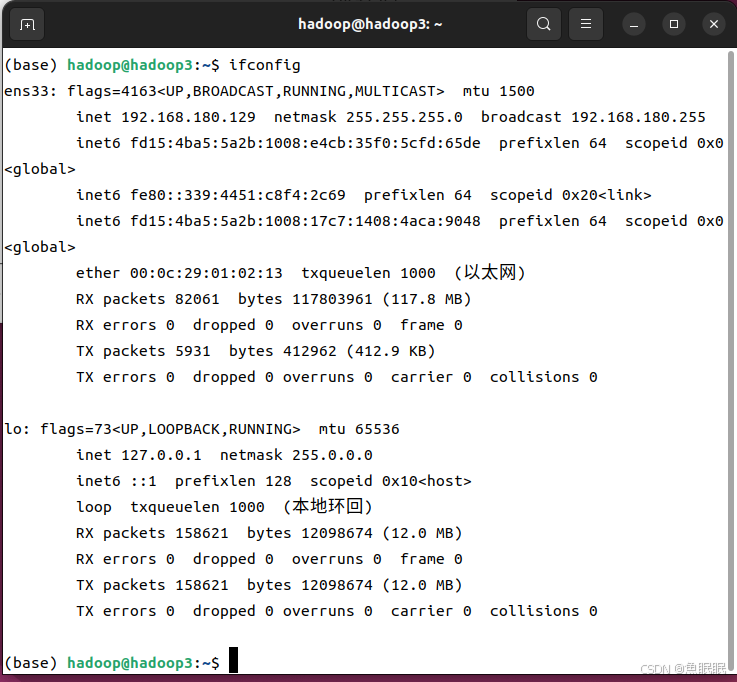Click link-local address fe80::339:4451:c8f4:2c69

(238, 195)
